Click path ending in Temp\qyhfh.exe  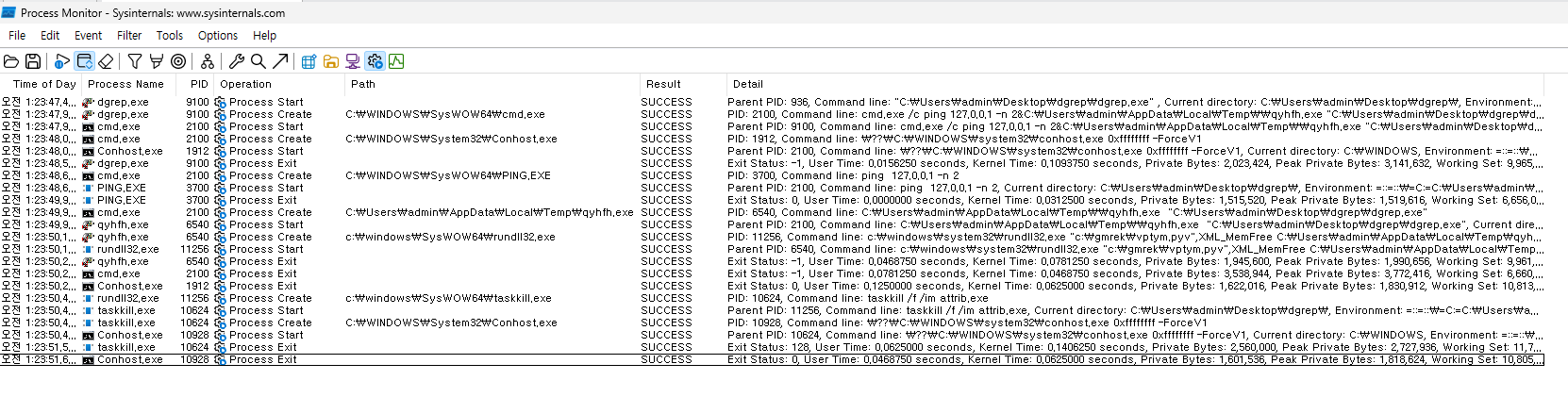[490, 212]
